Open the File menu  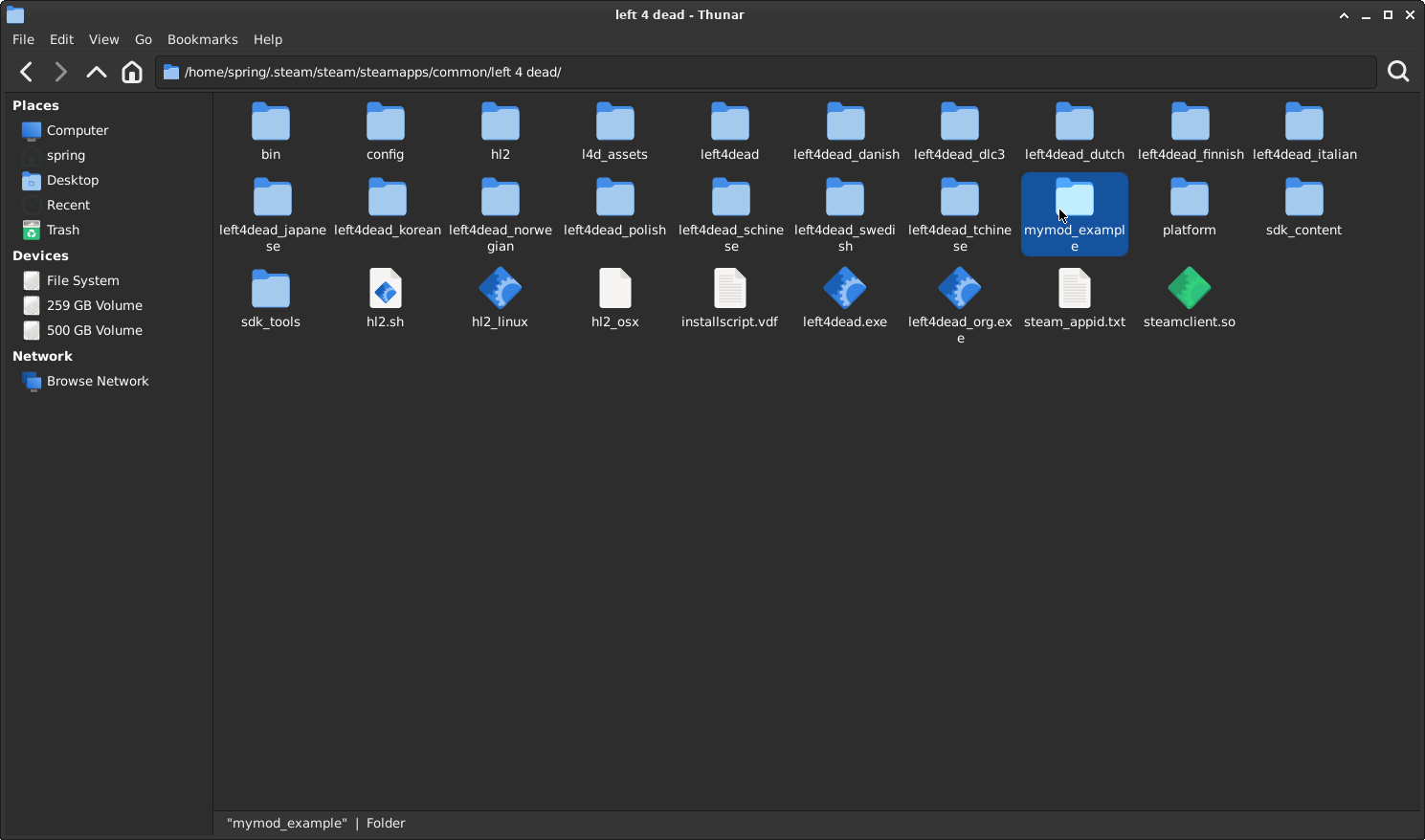tap(23, 39)
